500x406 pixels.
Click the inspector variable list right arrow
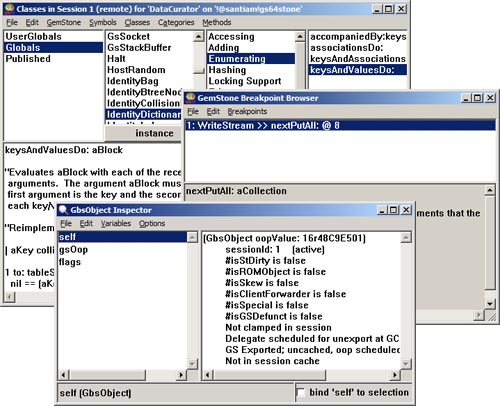click(181, 375)
